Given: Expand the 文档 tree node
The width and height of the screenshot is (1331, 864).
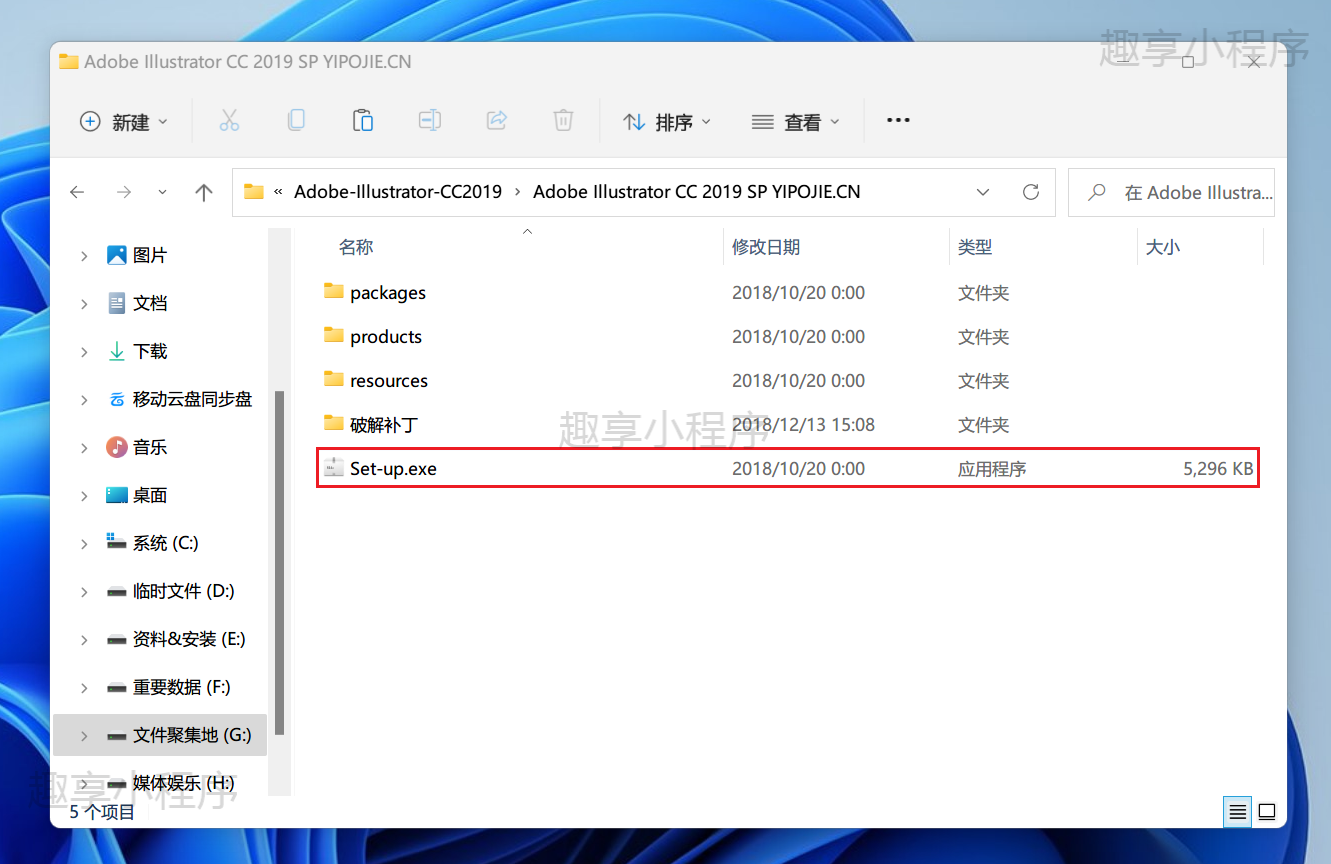Looking at the screenshot, I should click(x=84, y=304).
